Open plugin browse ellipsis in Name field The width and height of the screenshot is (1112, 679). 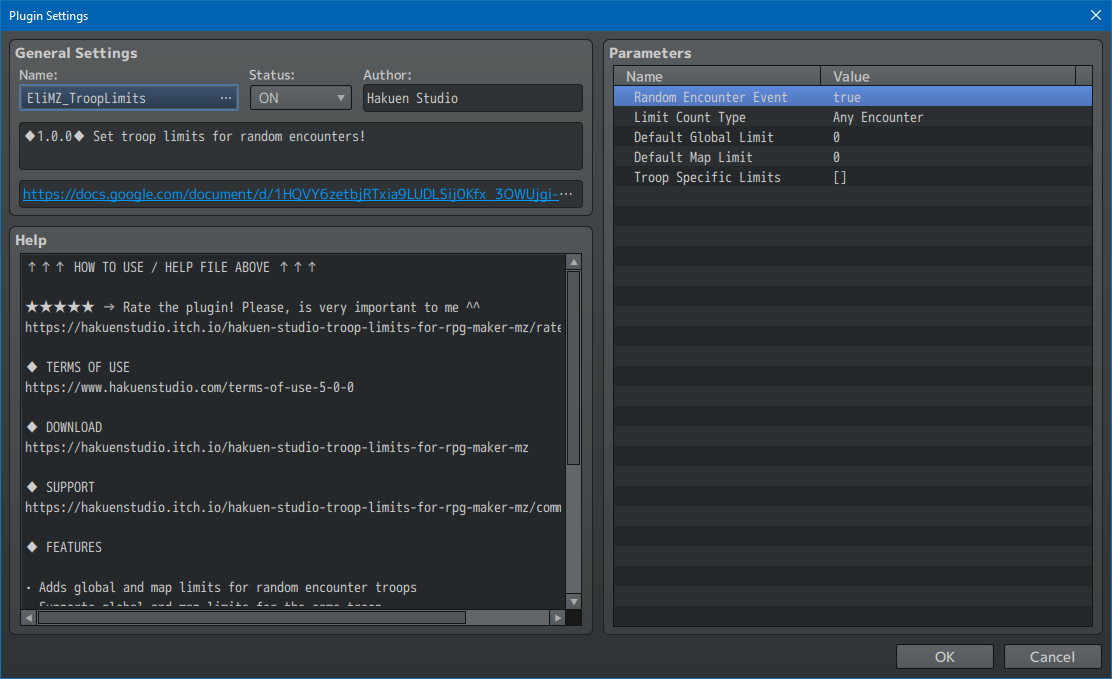(226, 98)
